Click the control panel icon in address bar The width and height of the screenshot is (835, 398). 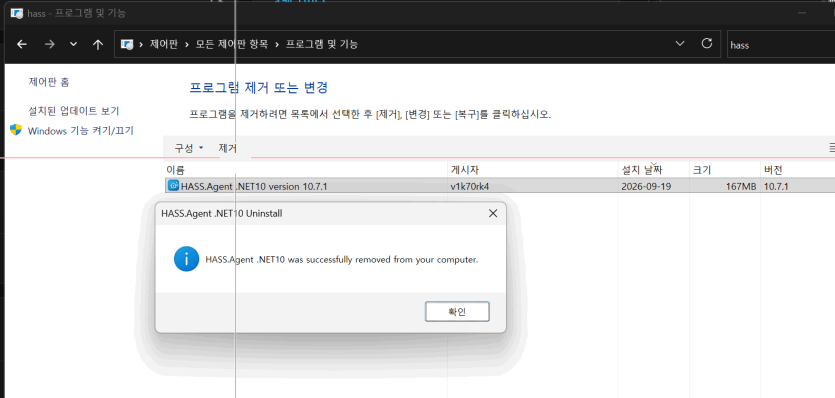(x=127, y=45)
